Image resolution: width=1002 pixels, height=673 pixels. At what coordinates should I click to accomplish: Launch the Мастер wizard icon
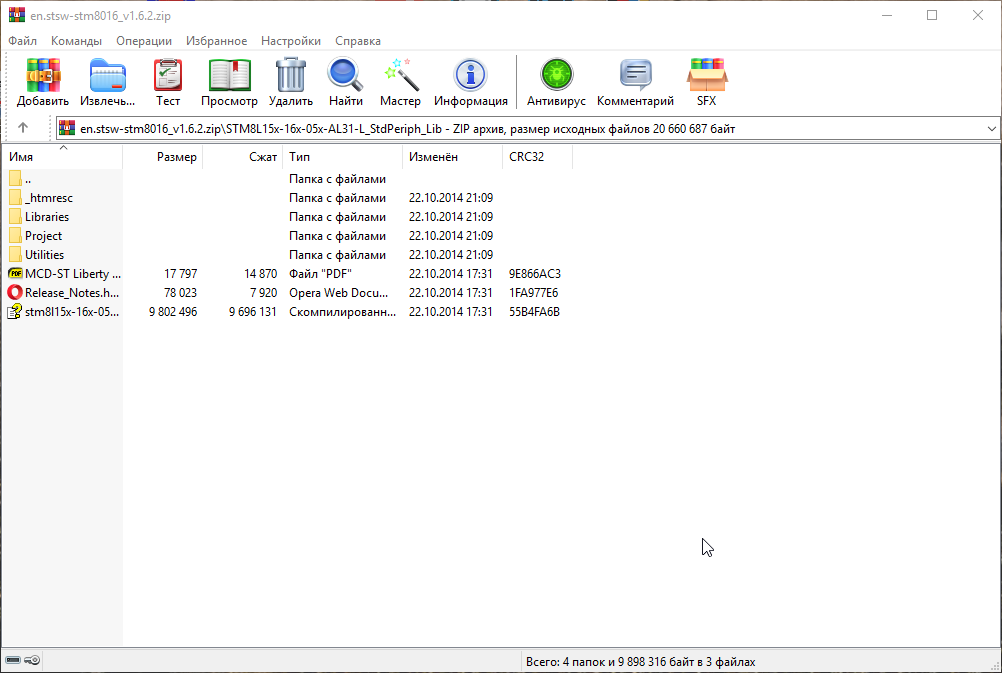point(401,75)
